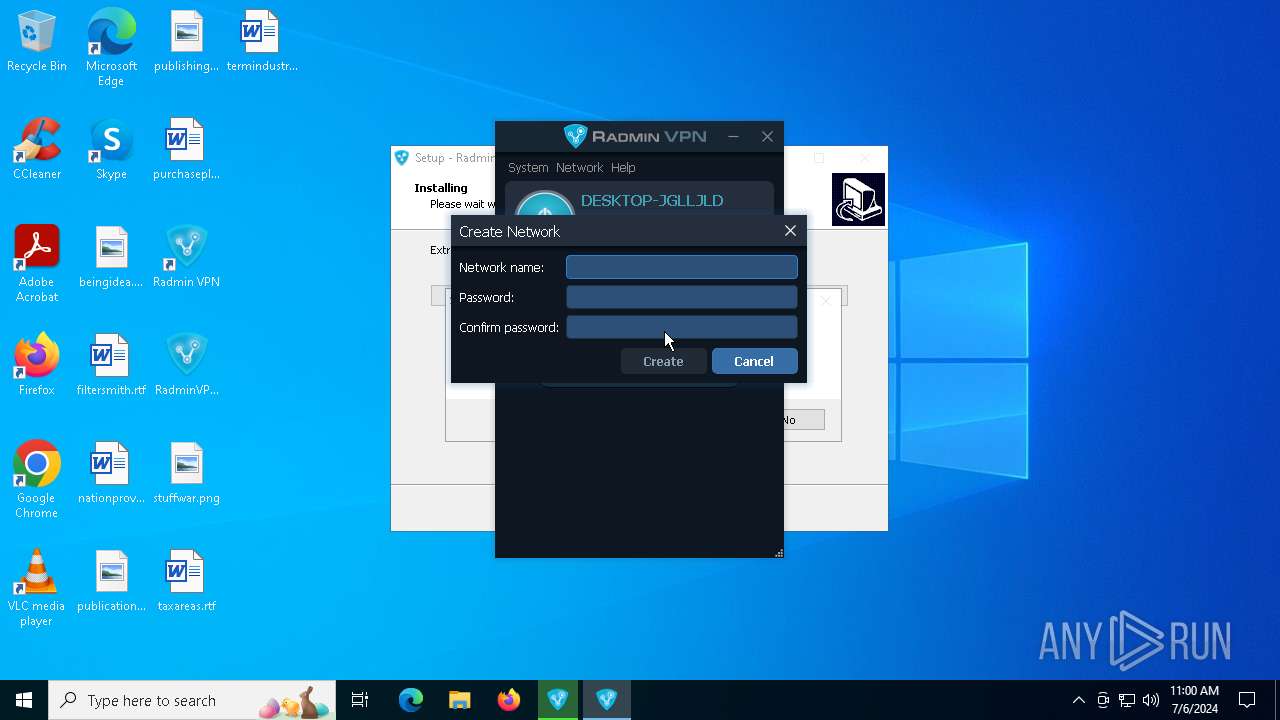This screenshot has height=720, width=1280.
Task: Open Edge from the taskbar
Action: tap(411, 700)
